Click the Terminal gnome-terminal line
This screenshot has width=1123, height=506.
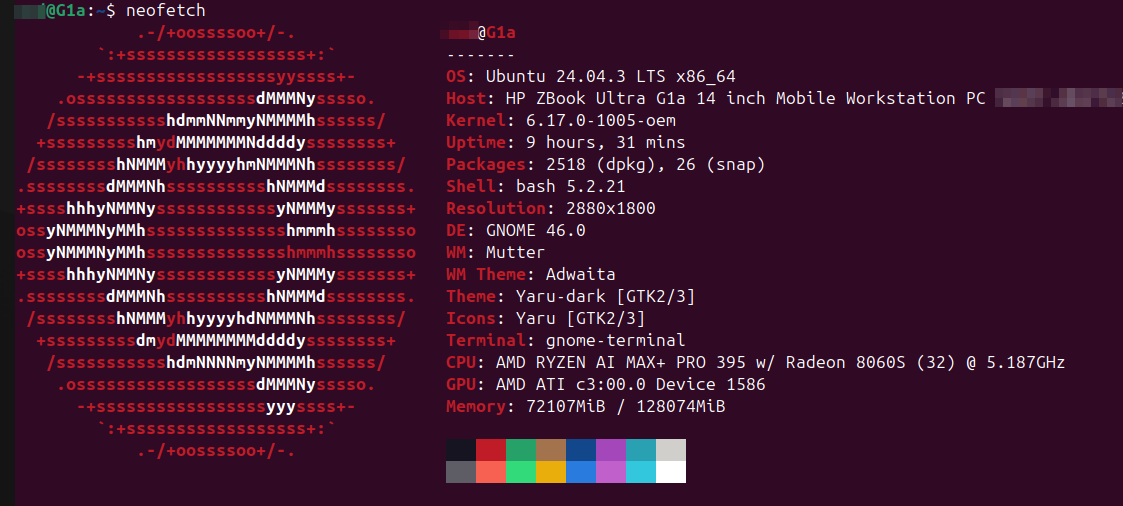[x=566, y=341]
